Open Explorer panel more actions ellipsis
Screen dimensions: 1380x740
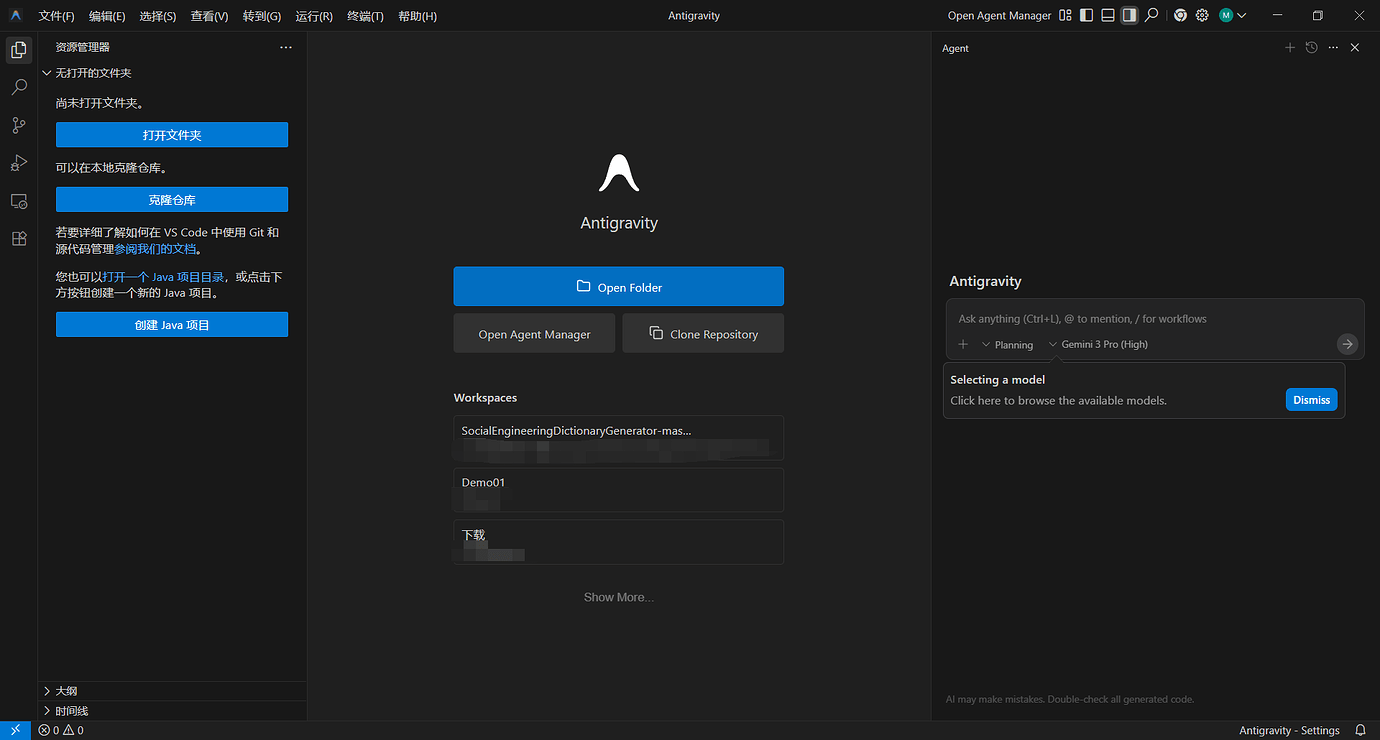286,47
